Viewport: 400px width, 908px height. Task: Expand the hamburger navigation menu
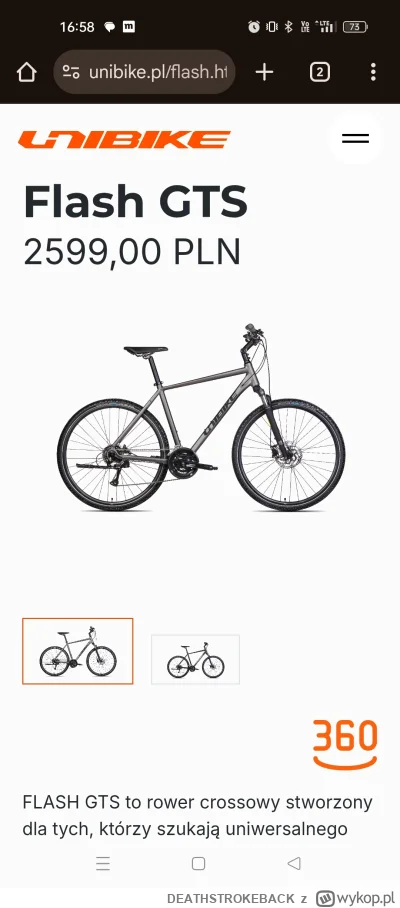[x=355, y=138]
